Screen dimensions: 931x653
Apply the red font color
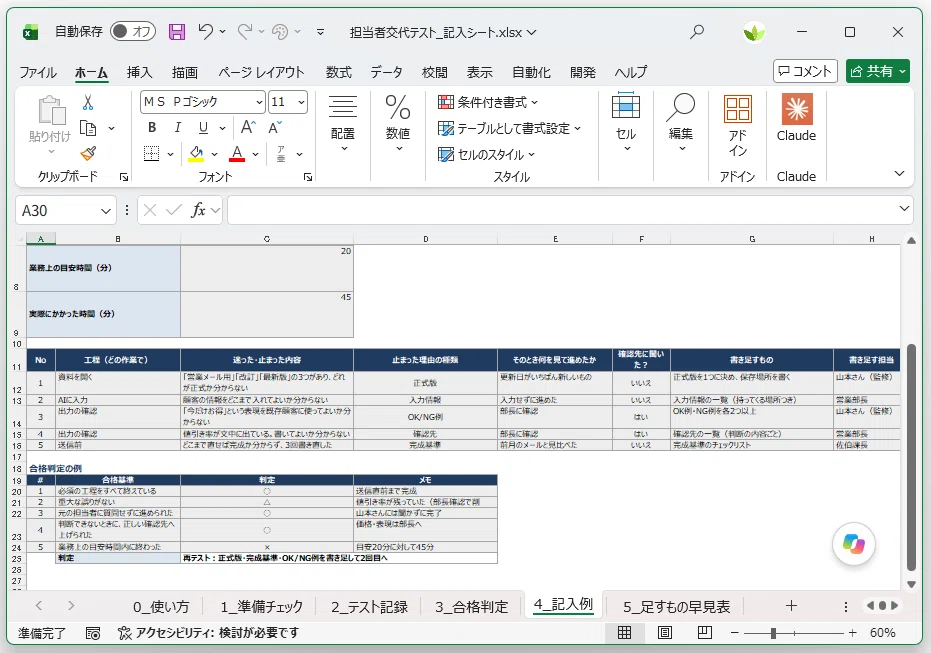237,154
